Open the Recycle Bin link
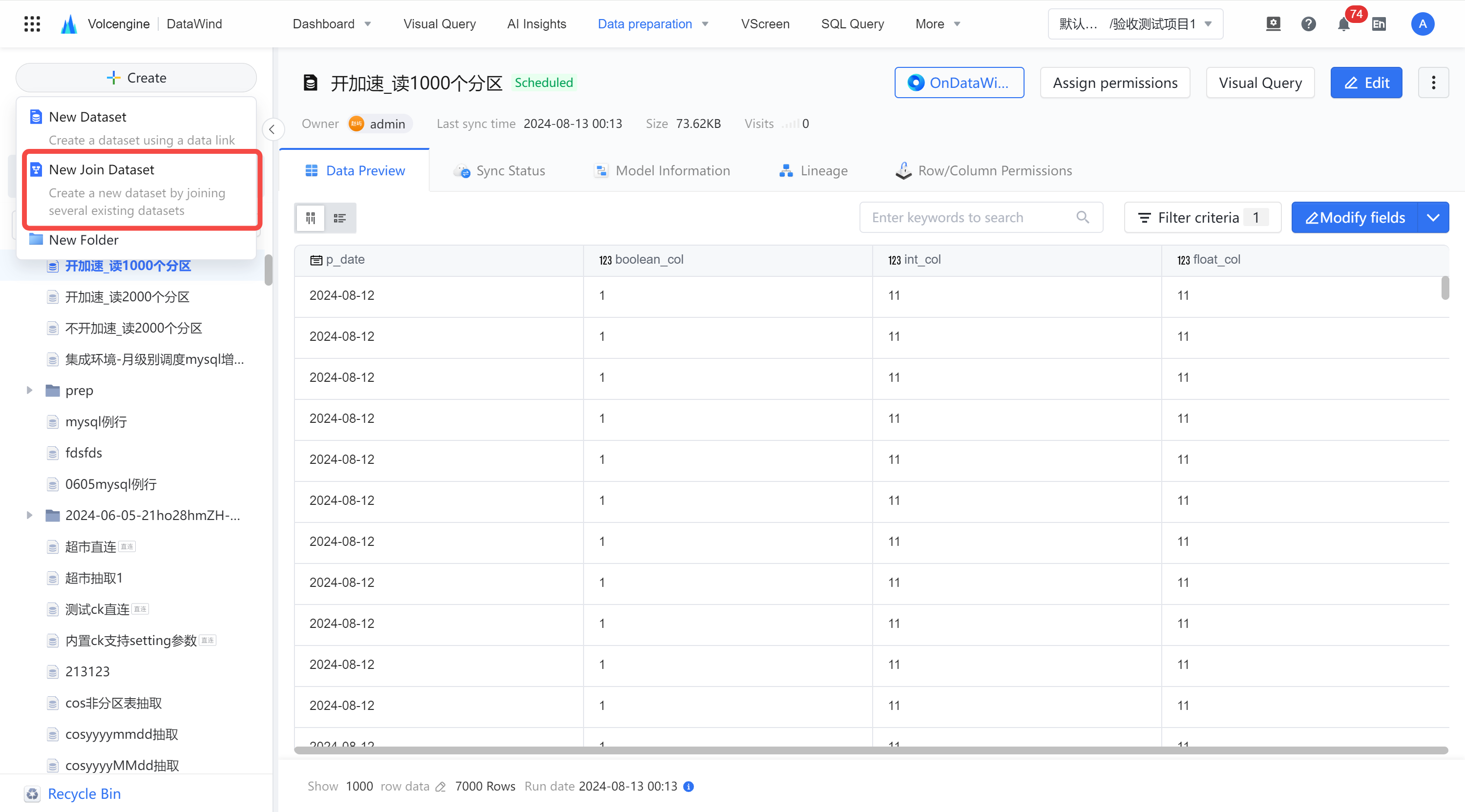1465x812 pixels. pyautogui.click(x=84, y=794)
